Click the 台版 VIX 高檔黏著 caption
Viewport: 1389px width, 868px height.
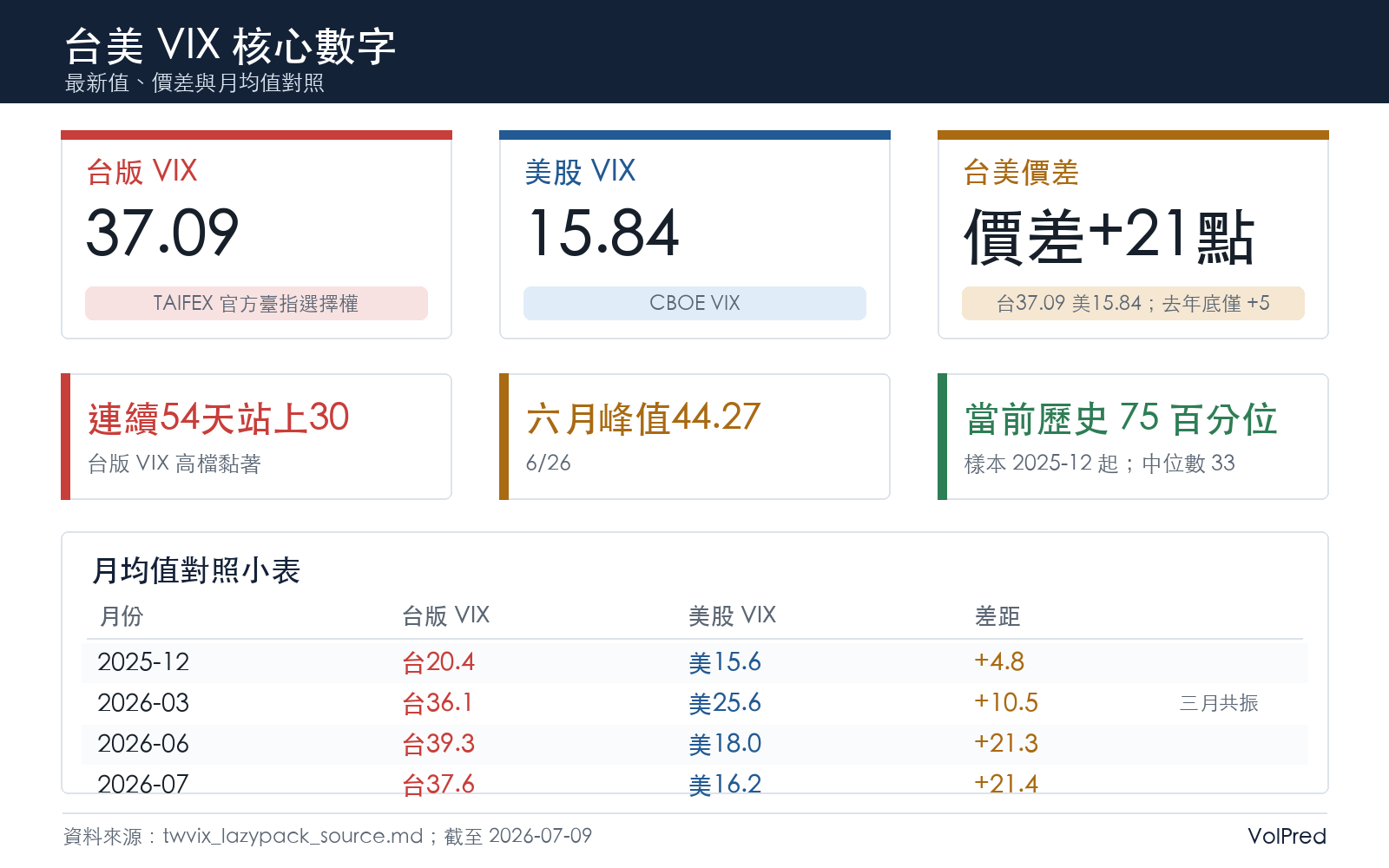[174, 464]
